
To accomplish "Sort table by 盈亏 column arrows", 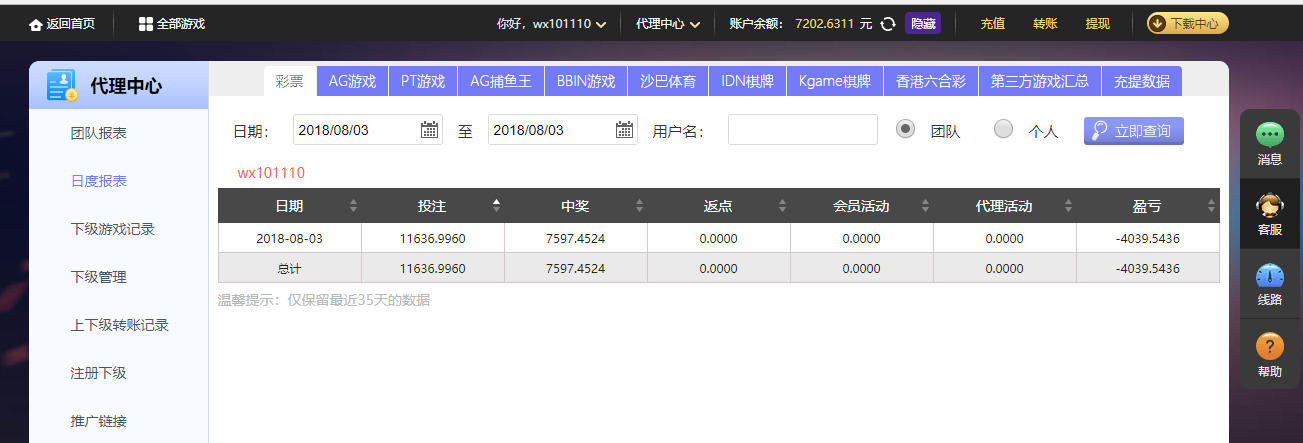I will click(x=1212, y=206).
